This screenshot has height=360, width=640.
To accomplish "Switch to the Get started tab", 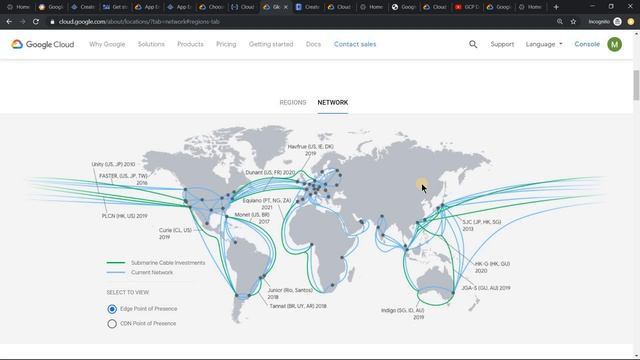I will pyautogui.click(x=116, y=7).
